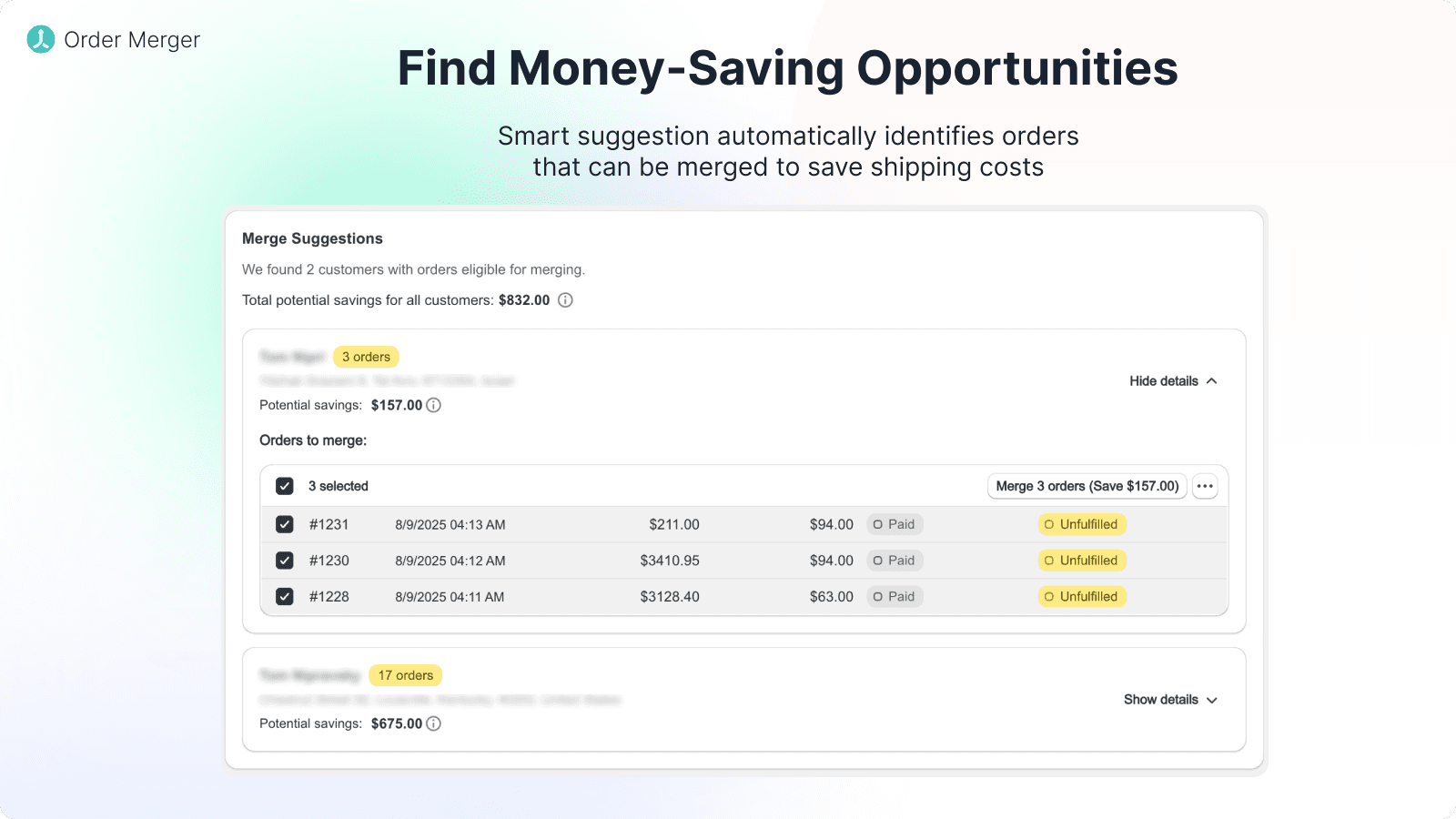This screenshot has height=819, width=1456.
Task: Toggle the master '3 selected' checkbox
Action: click(x=284, y=486)
